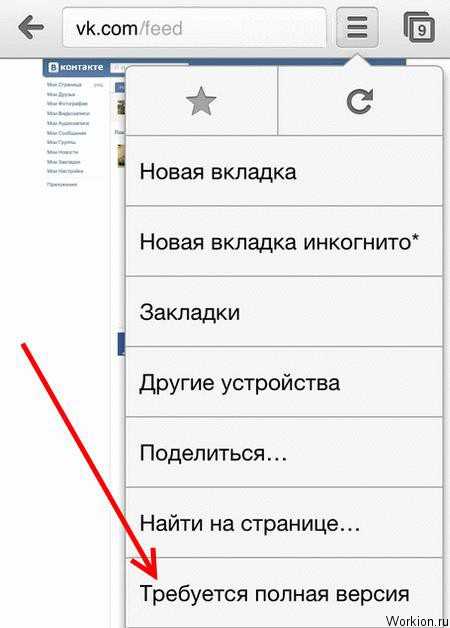Reload the page with the refresh icon
Image resolution: width=450 pixels, height=628 pixels.
click(360, 101)
